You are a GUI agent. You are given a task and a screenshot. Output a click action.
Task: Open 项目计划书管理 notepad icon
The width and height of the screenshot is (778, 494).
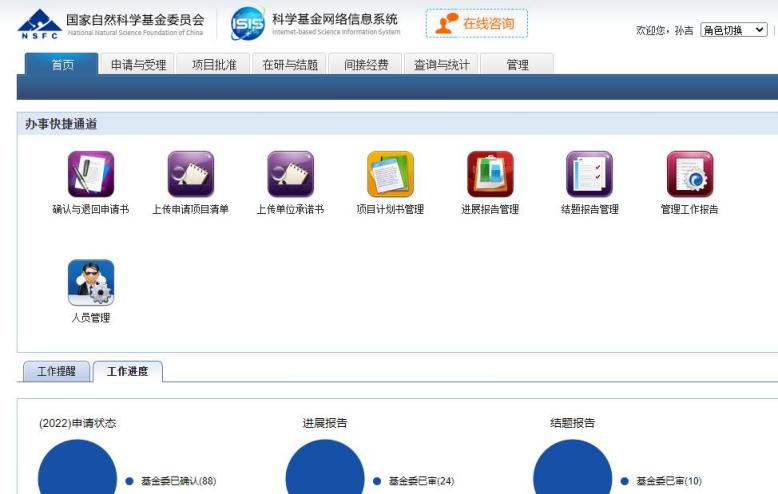tap(390, 175)
